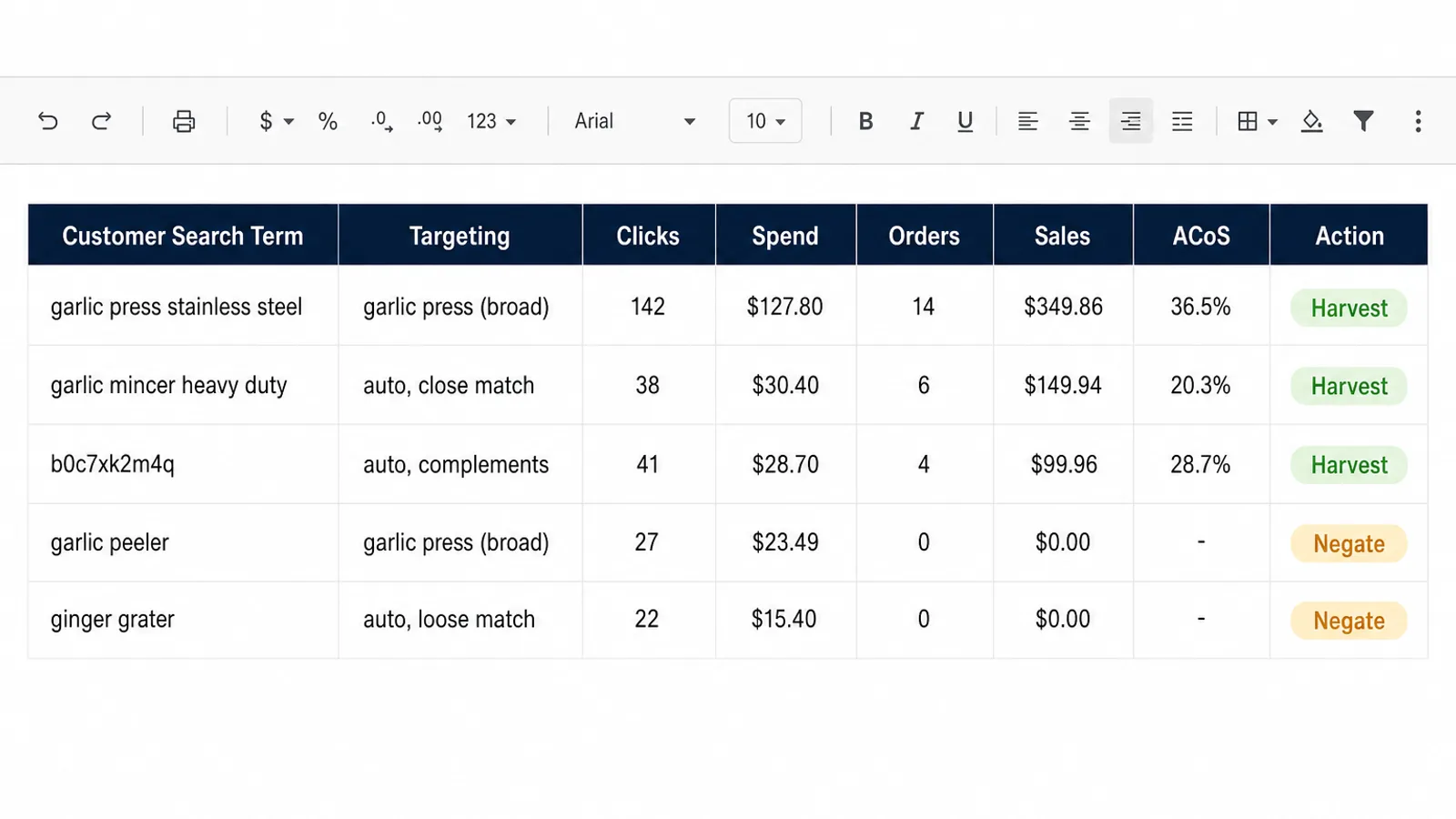This screenshot has height=819, width=1456.
Task: Select the 36.5% ACoS cell
Action: pyautogui.click(x=1201, y=306)
